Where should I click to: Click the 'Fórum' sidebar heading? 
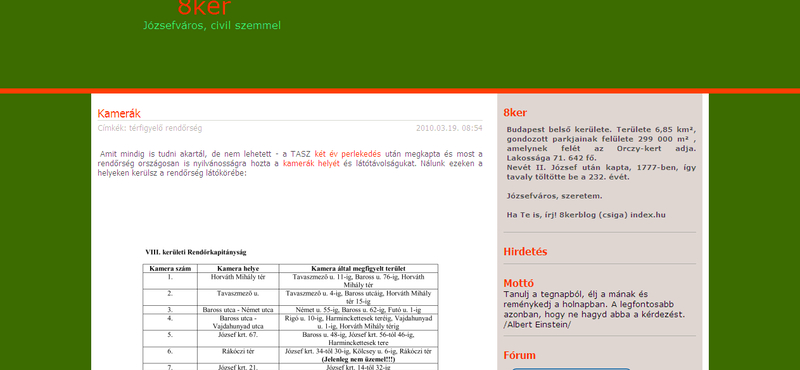coord(519,355)
